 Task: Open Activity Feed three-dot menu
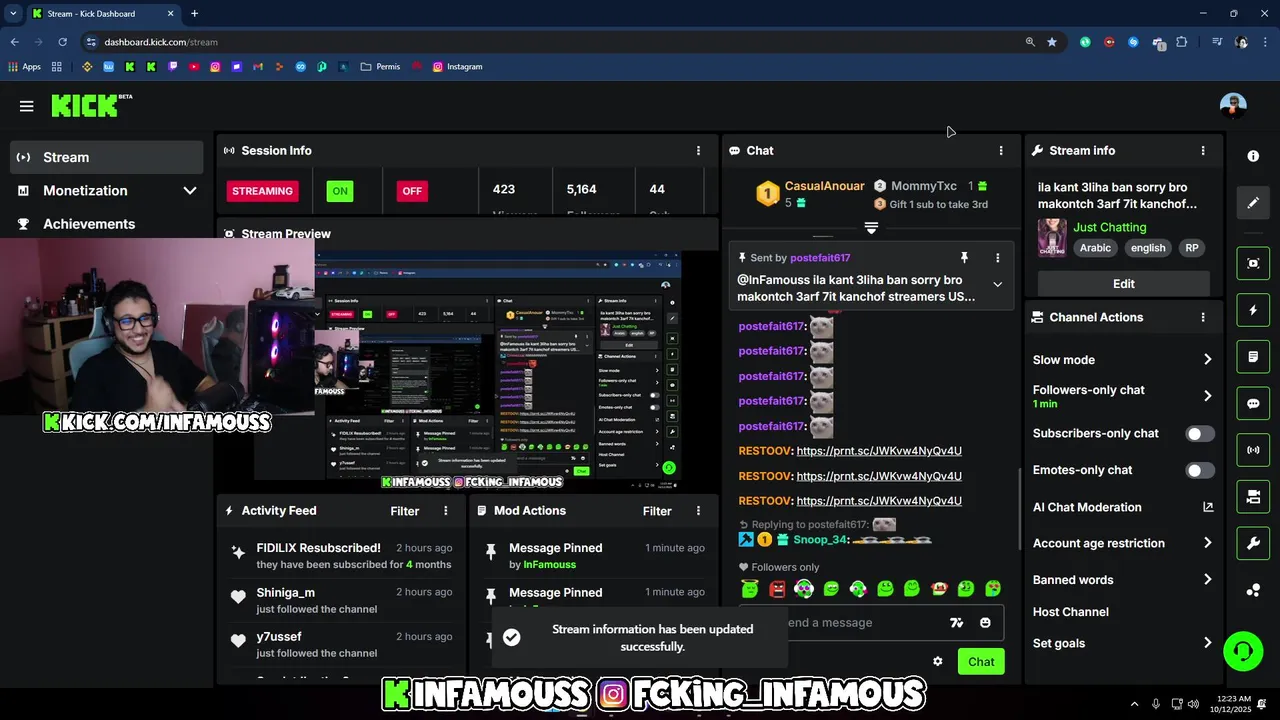point(446,510)
